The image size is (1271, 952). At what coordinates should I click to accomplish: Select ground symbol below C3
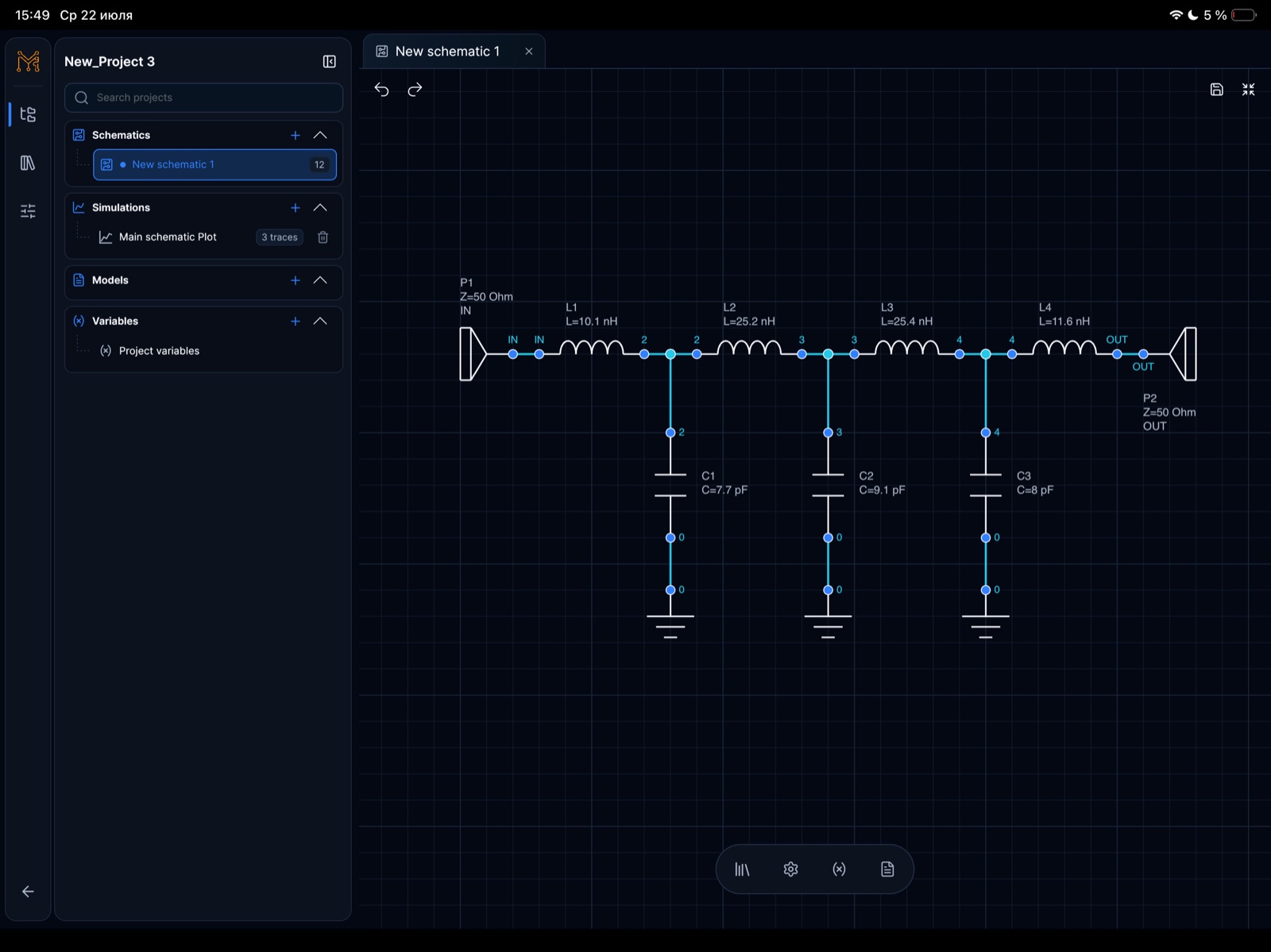[x=986, y=626]
